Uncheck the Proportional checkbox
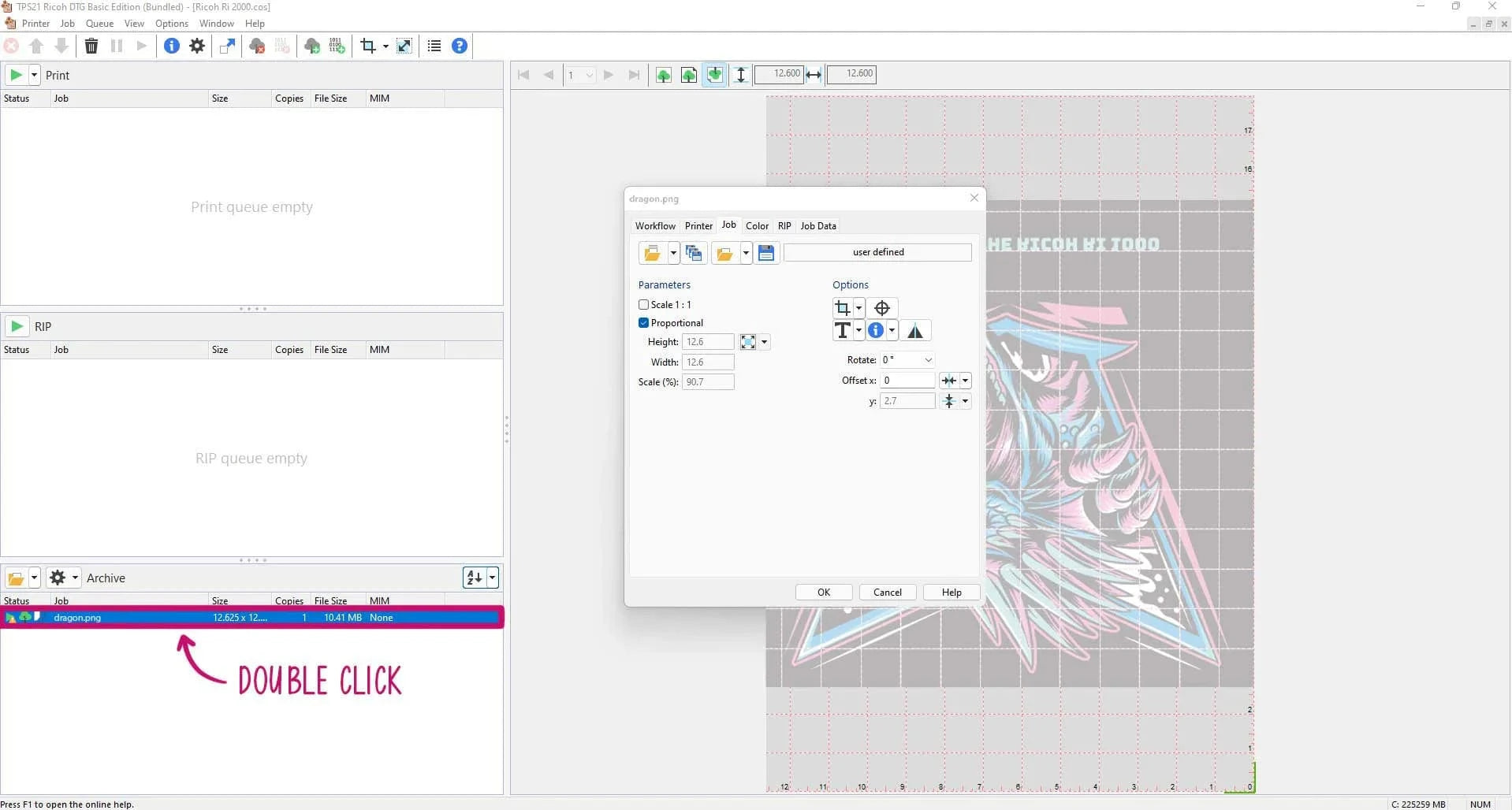This screenshot has width=1512, height=810. (643, 323)
